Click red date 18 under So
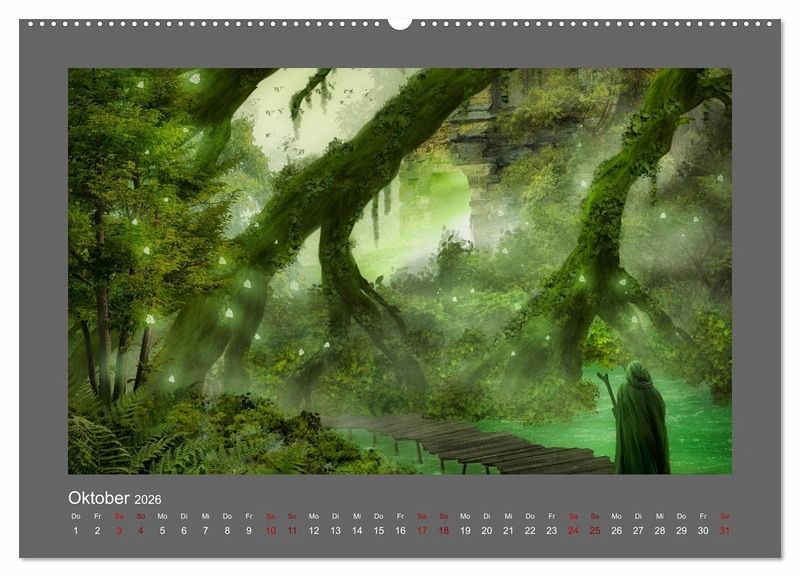This screenshot has width=800, height=577. tap(443, 531)
